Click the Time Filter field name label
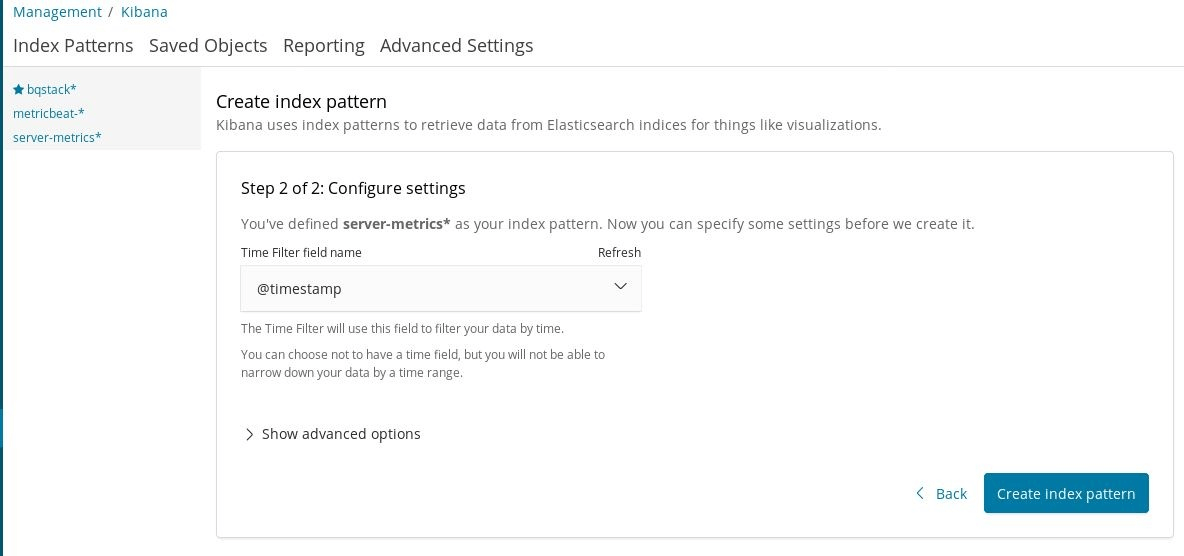Viewport: 1184px width, 556px height. coord(301,252)
